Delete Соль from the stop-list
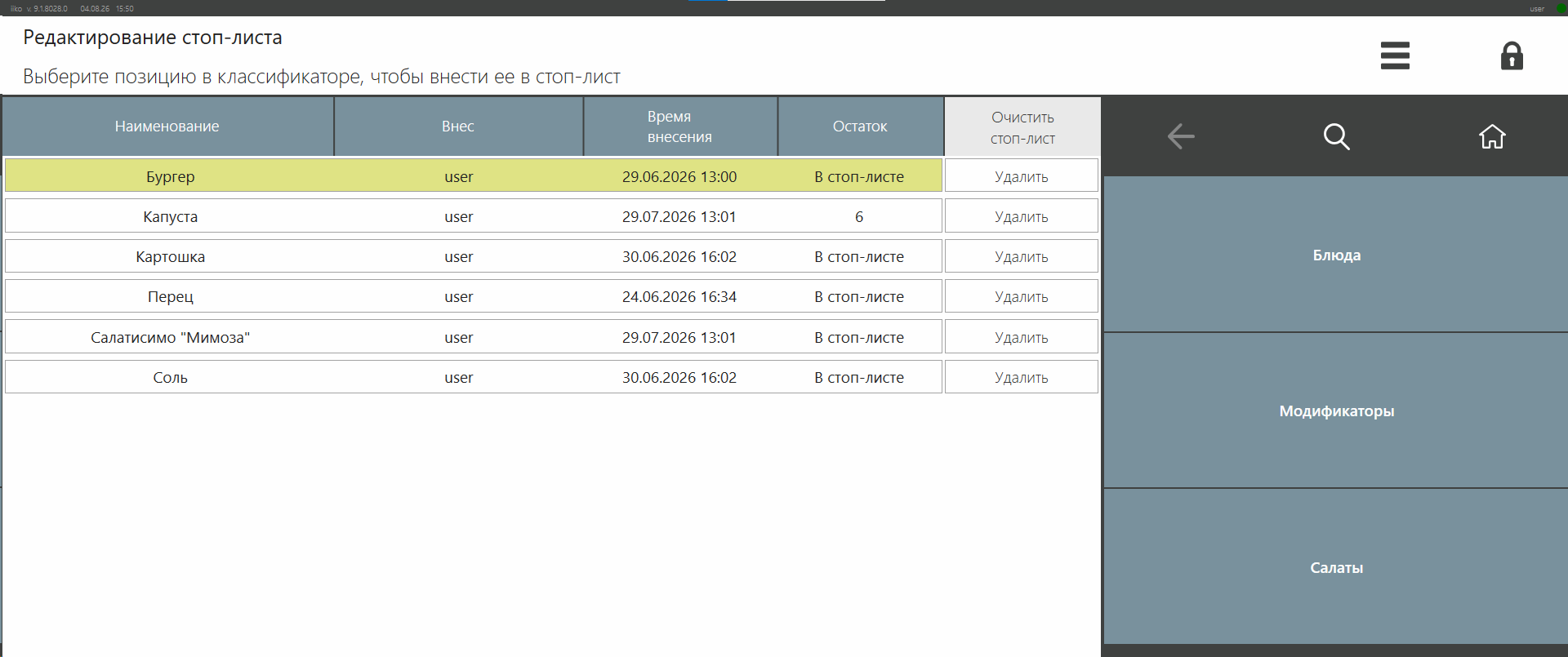The image size is (1568, 657). [1022, 377]
